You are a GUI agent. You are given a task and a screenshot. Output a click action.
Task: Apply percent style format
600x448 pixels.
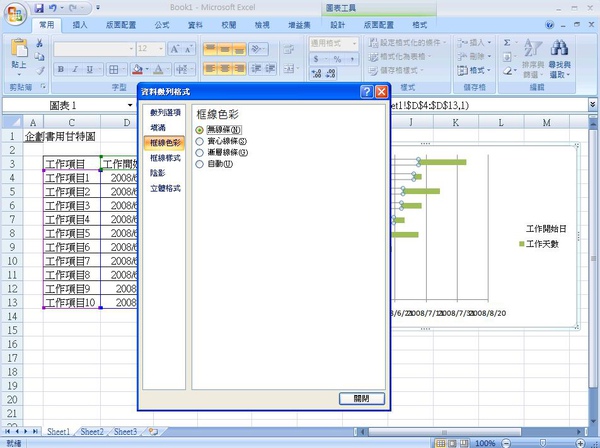click(337, 59)
